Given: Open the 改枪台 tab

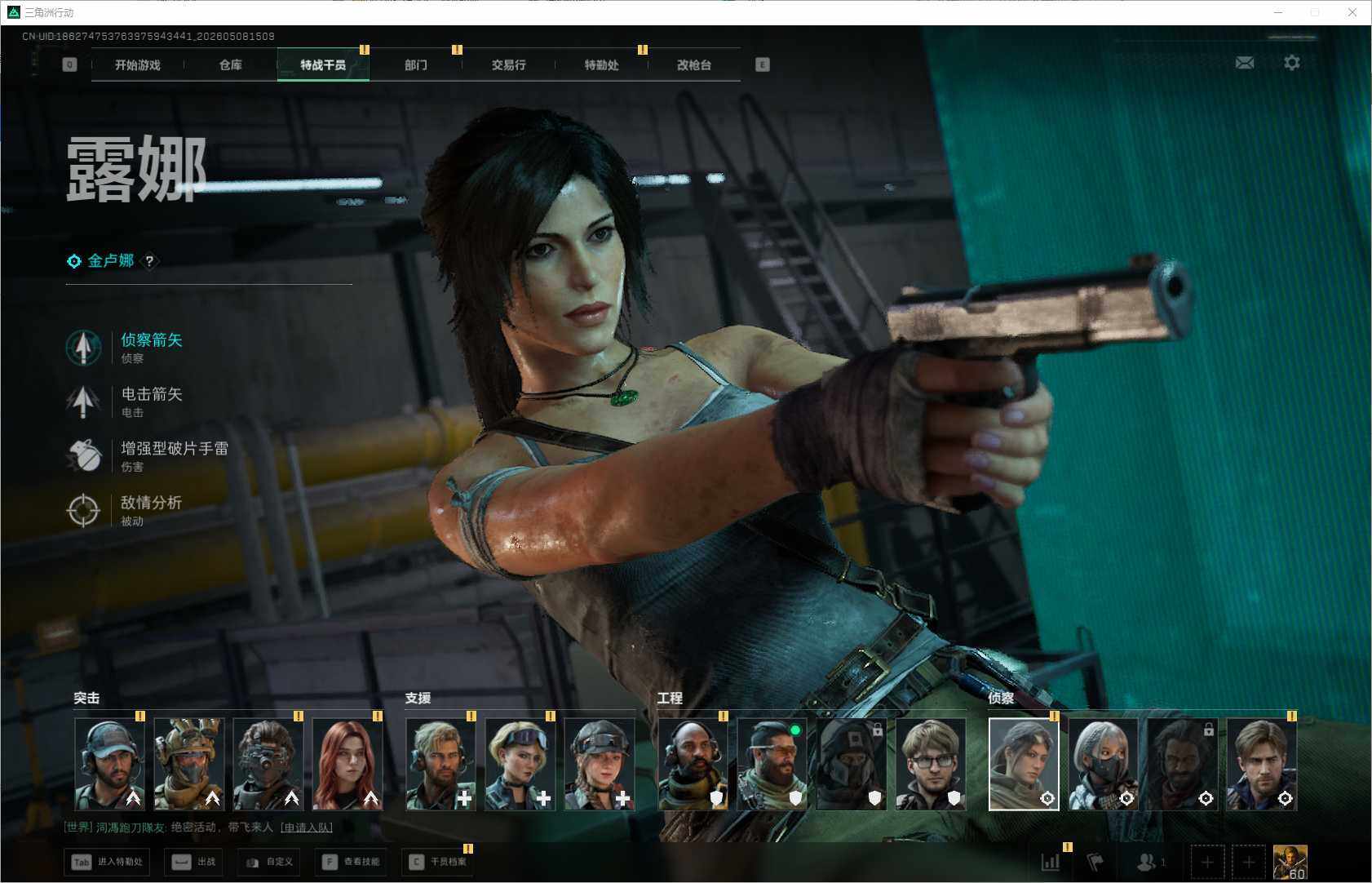Looking at the screenshot, I should click(x=694, y=64).
